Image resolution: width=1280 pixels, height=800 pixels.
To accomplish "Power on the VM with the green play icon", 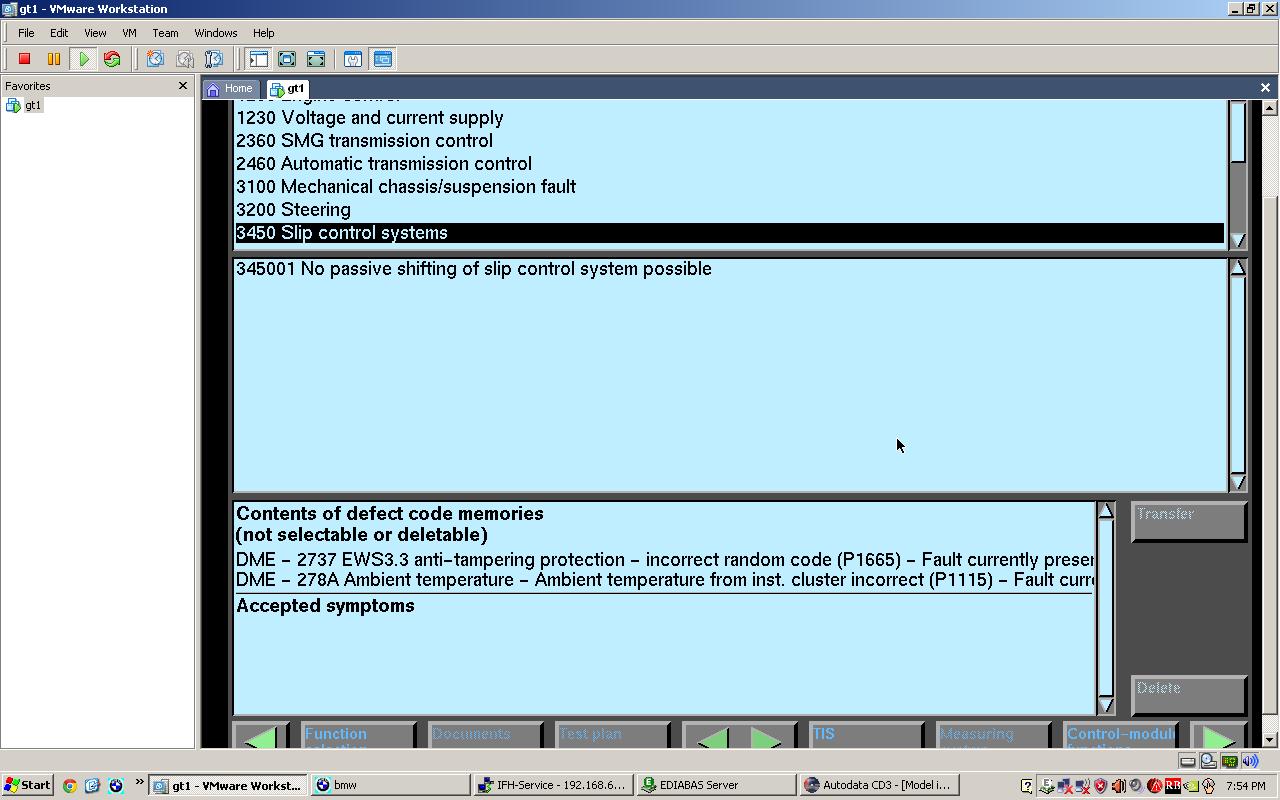I will click(x=84, y=59).
